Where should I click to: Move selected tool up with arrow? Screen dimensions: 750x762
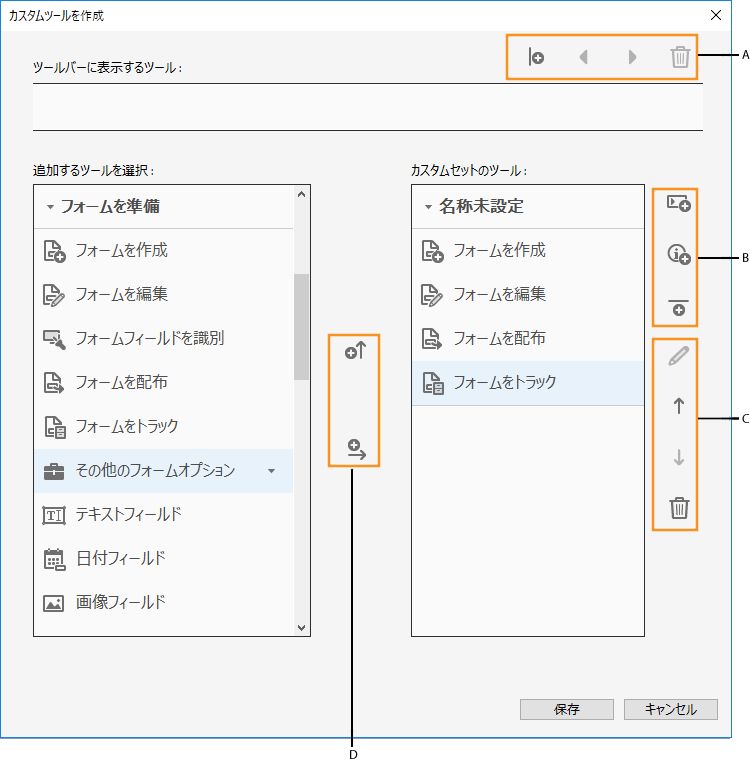(x=679, y=406)
